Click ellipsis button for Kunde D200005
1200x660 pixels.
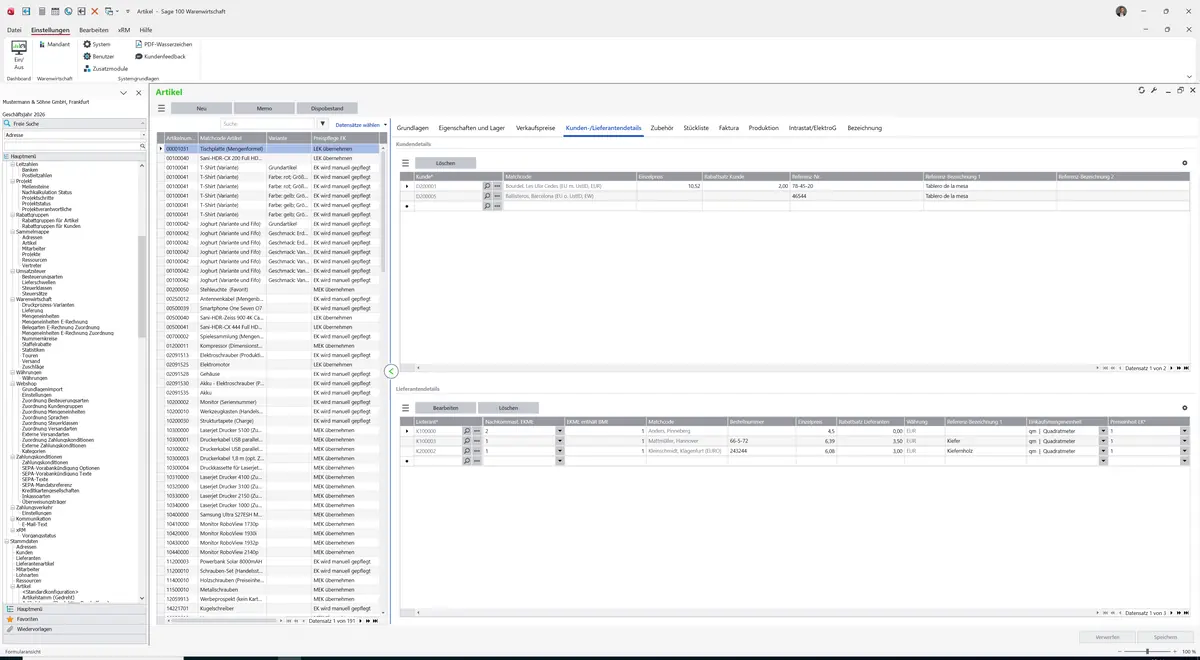pyautogui.click(x=497, y=196)
